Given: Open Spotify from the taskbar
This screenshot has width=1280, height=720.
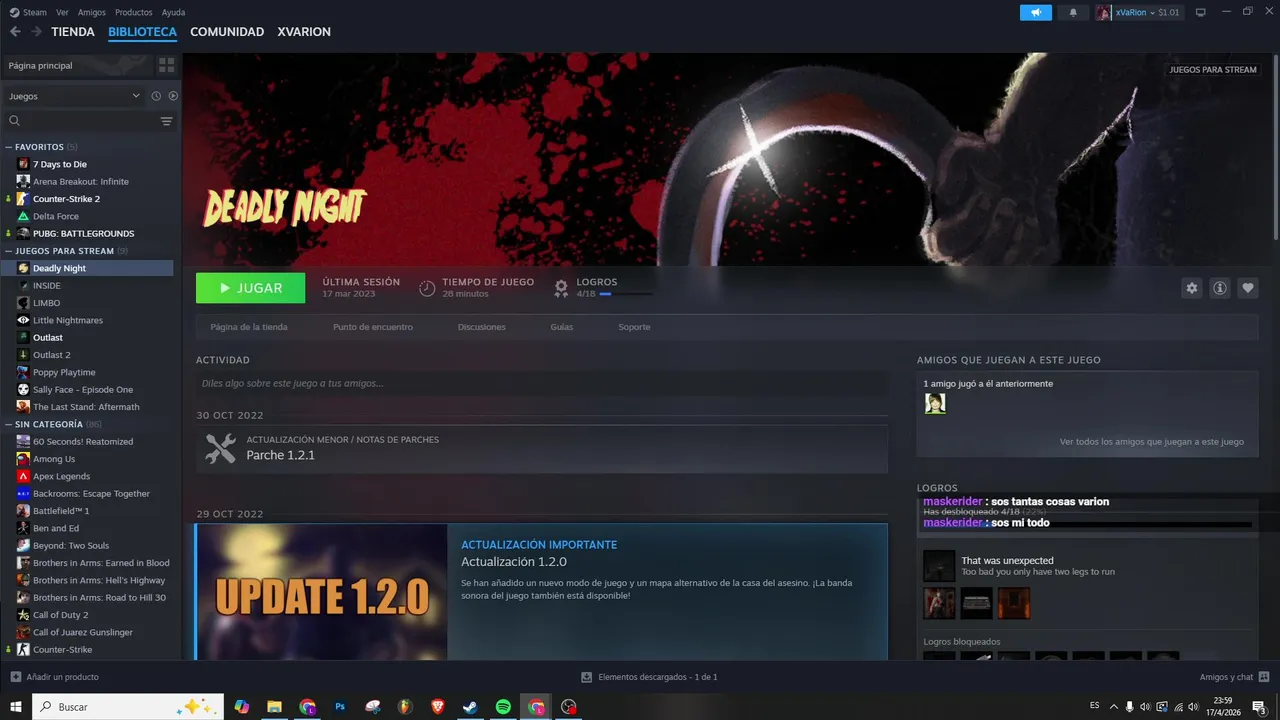Looking at the screenshot, I should point(503,707).
